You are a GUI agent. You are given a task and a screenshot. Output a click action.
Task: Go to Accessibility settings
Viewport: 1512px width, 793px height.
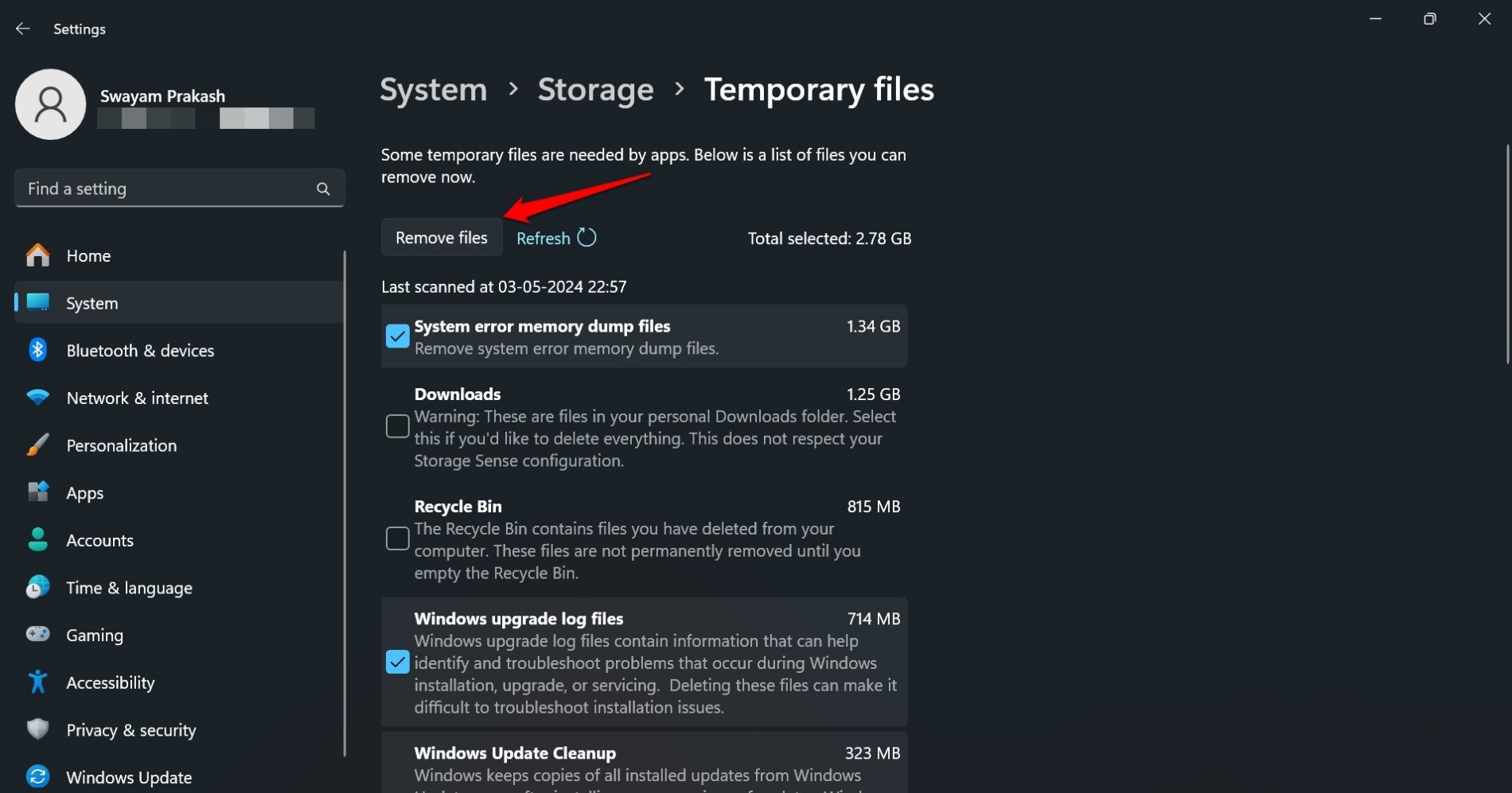click(x=110, y=682)
